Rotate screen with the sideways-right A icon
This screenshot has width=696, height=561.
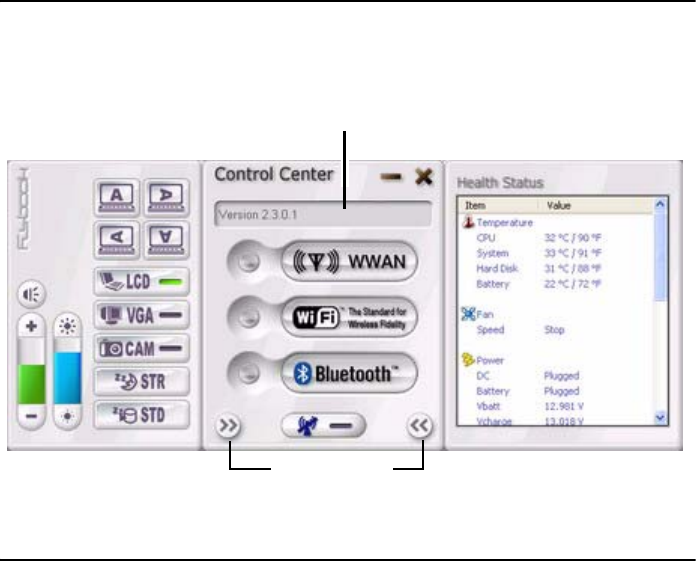pos(166,198)
